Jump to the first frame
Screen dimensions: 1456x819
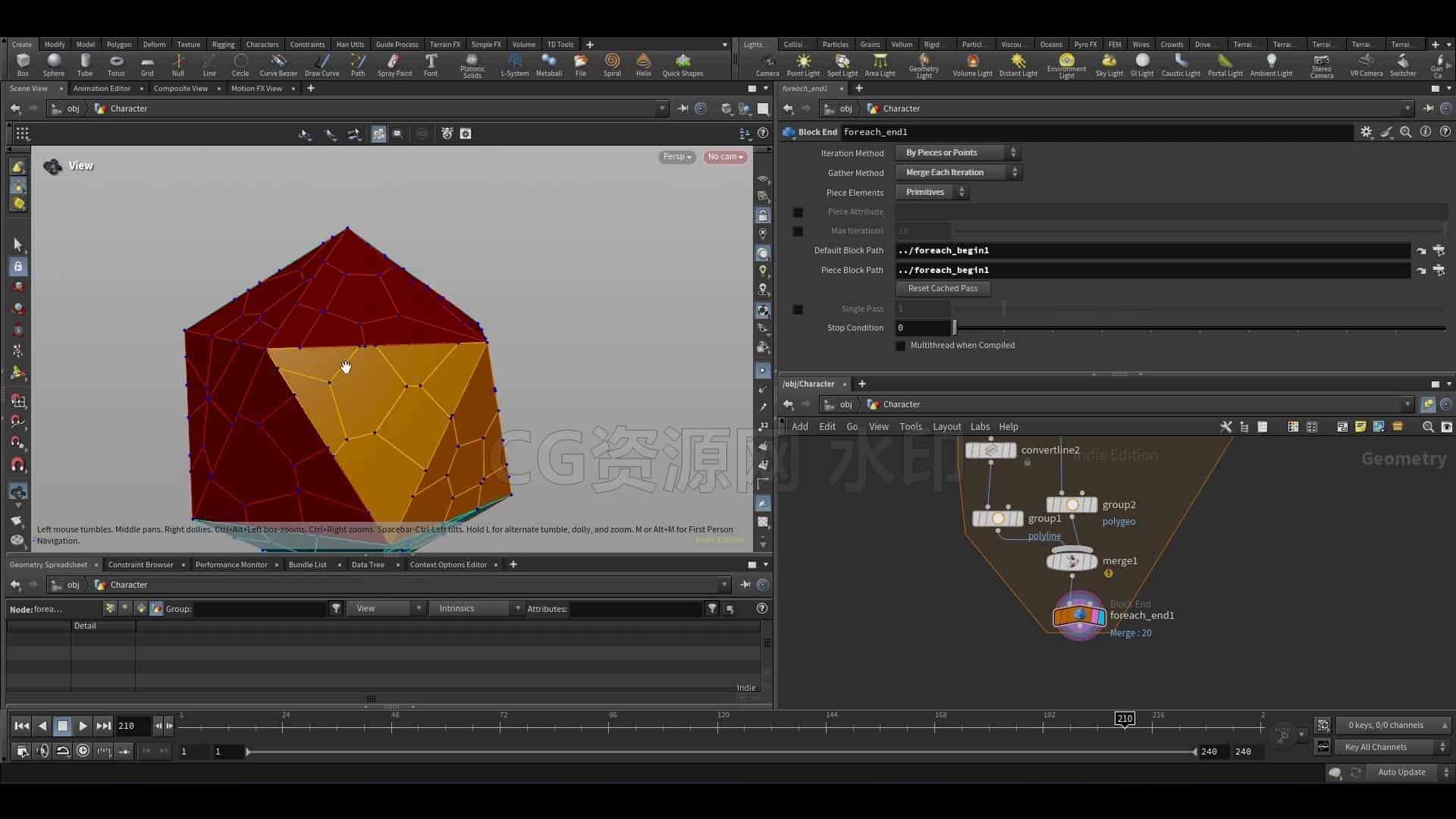21,726
